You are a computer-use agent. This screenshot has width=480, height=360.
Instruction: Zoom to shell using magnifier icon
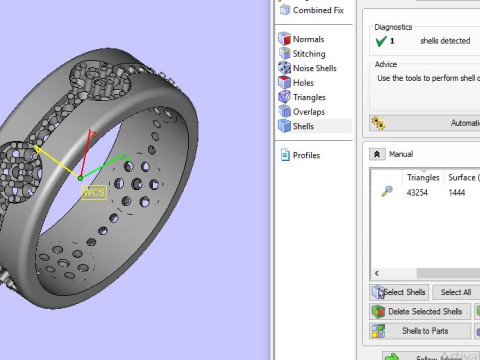click(387, 192)
